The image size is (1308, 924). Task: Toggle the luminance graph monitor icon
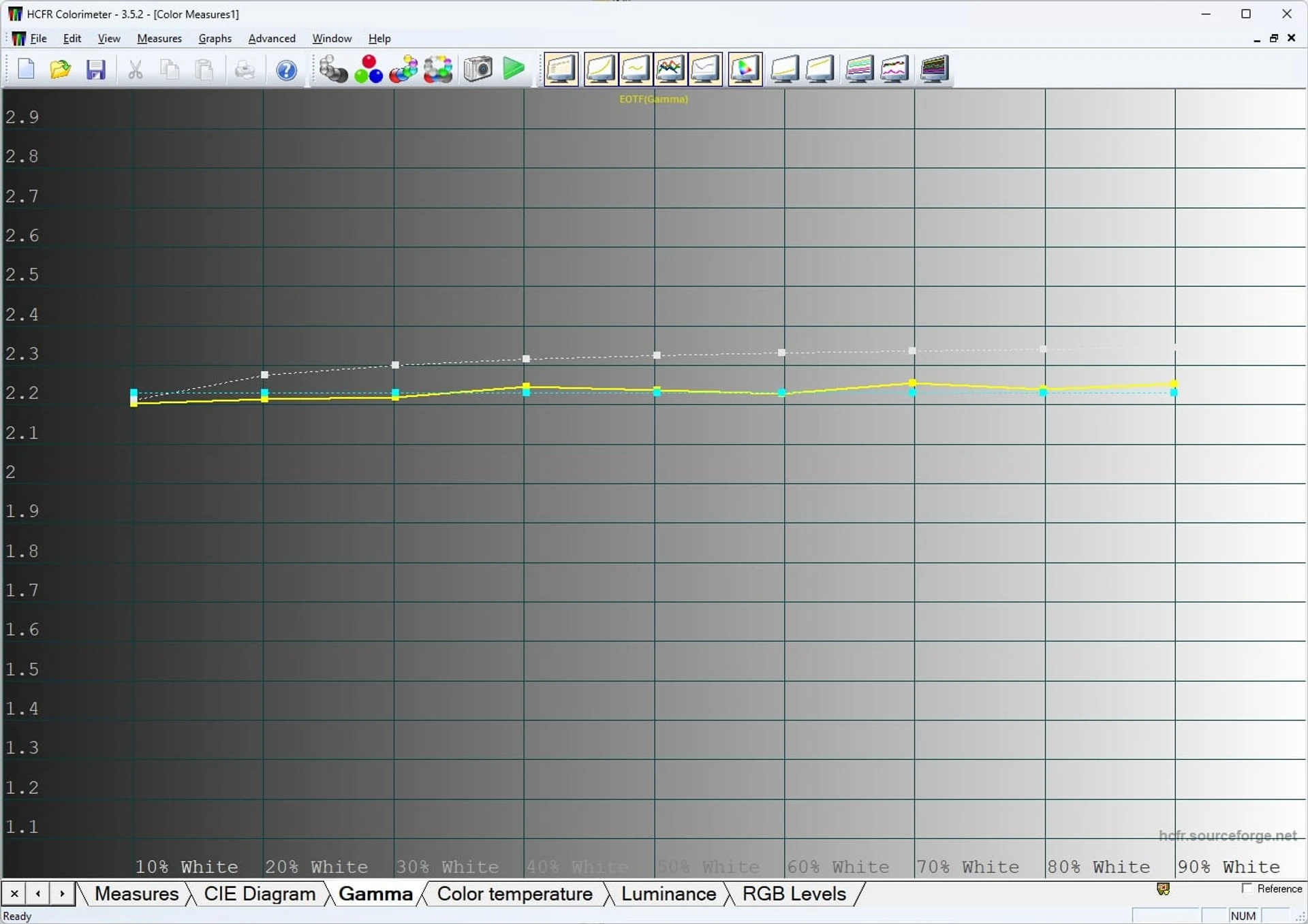point(600,69)
